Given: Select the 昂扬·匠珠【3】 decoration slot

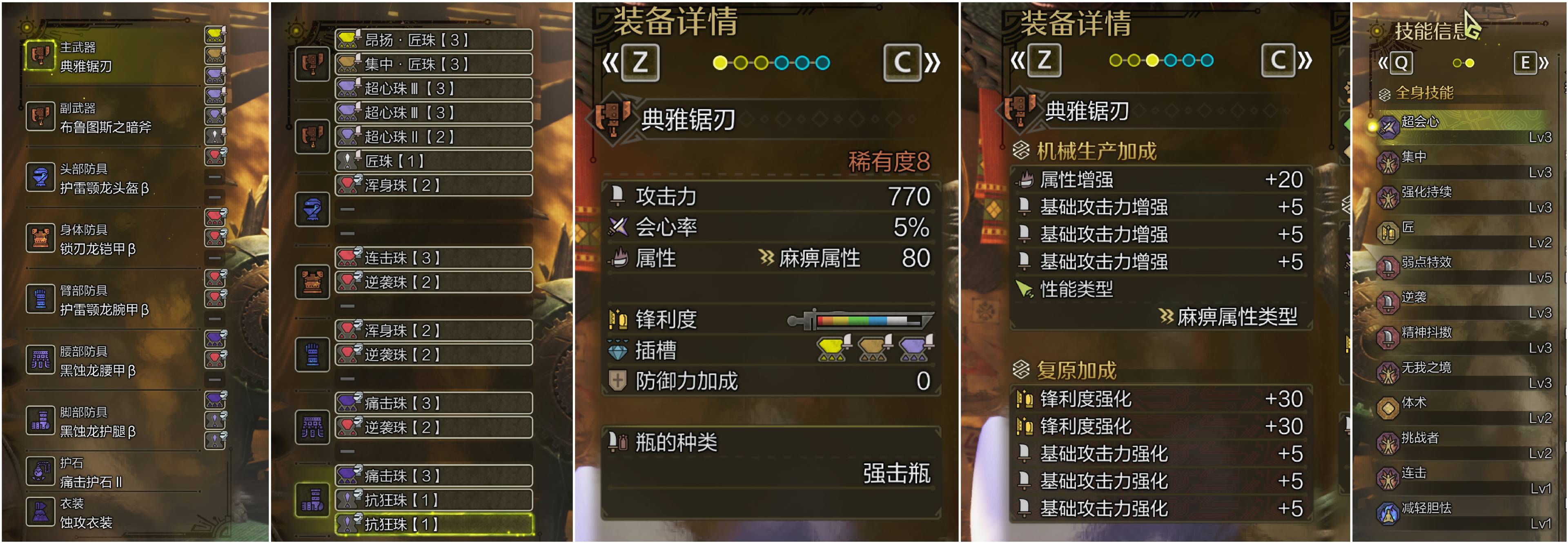Looking at the screenshot, I should pyautogui.click(x=433, y=40).
